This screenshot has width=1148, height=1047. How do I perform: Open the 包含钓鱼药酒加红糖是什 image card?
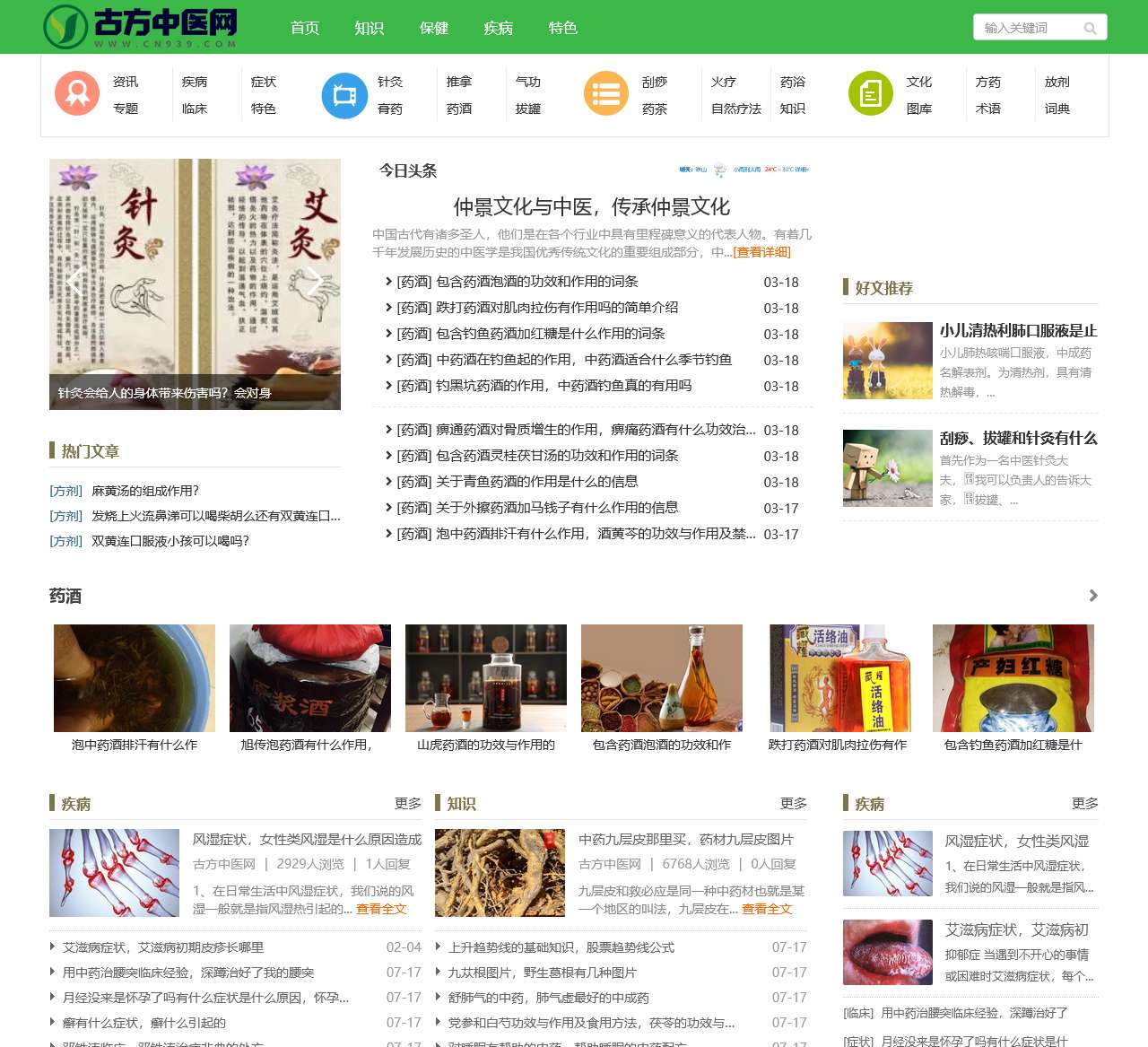pos(1013,678)
